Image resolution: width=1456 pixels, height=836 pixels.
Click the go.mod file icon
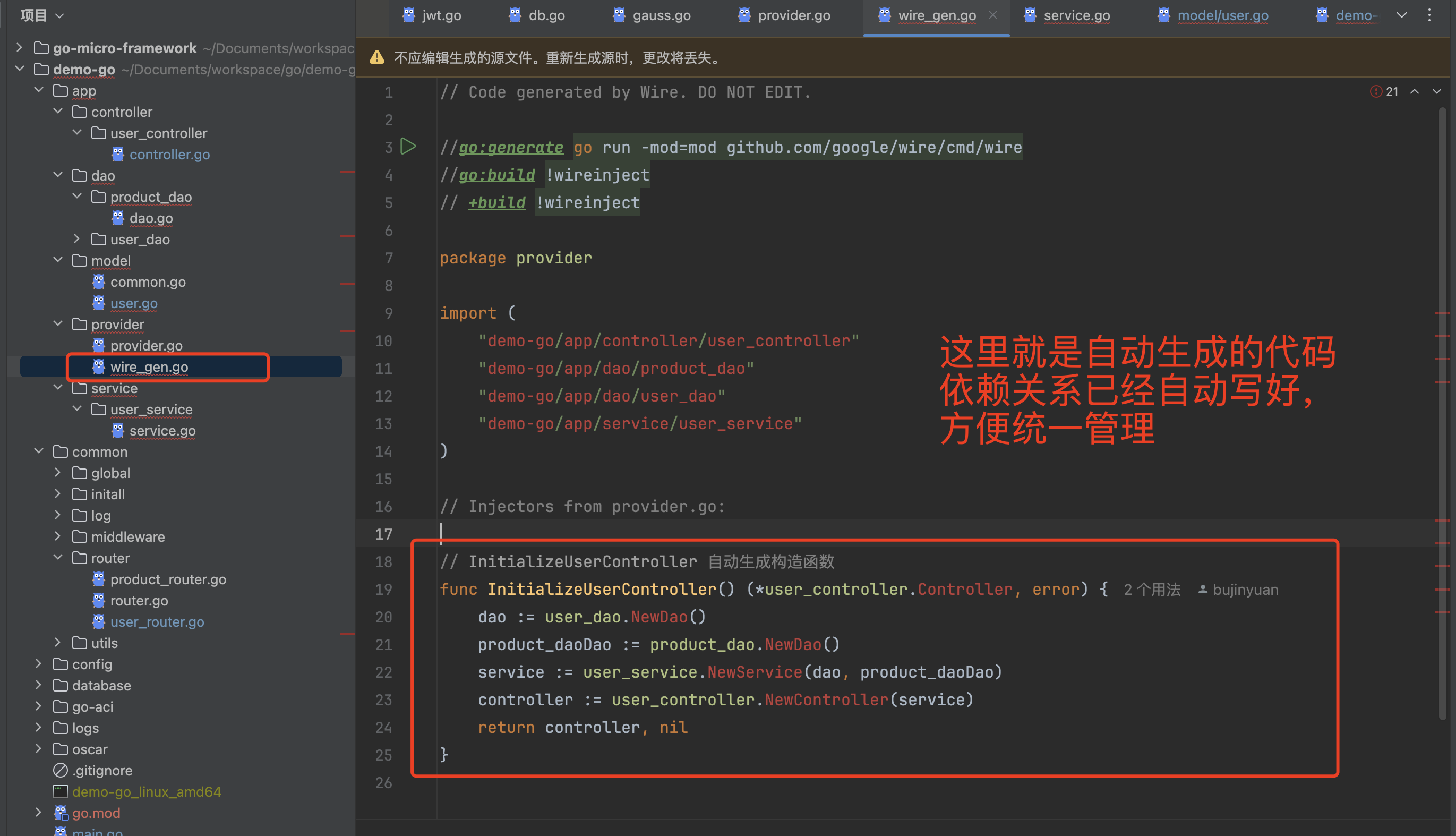[60, 813]
